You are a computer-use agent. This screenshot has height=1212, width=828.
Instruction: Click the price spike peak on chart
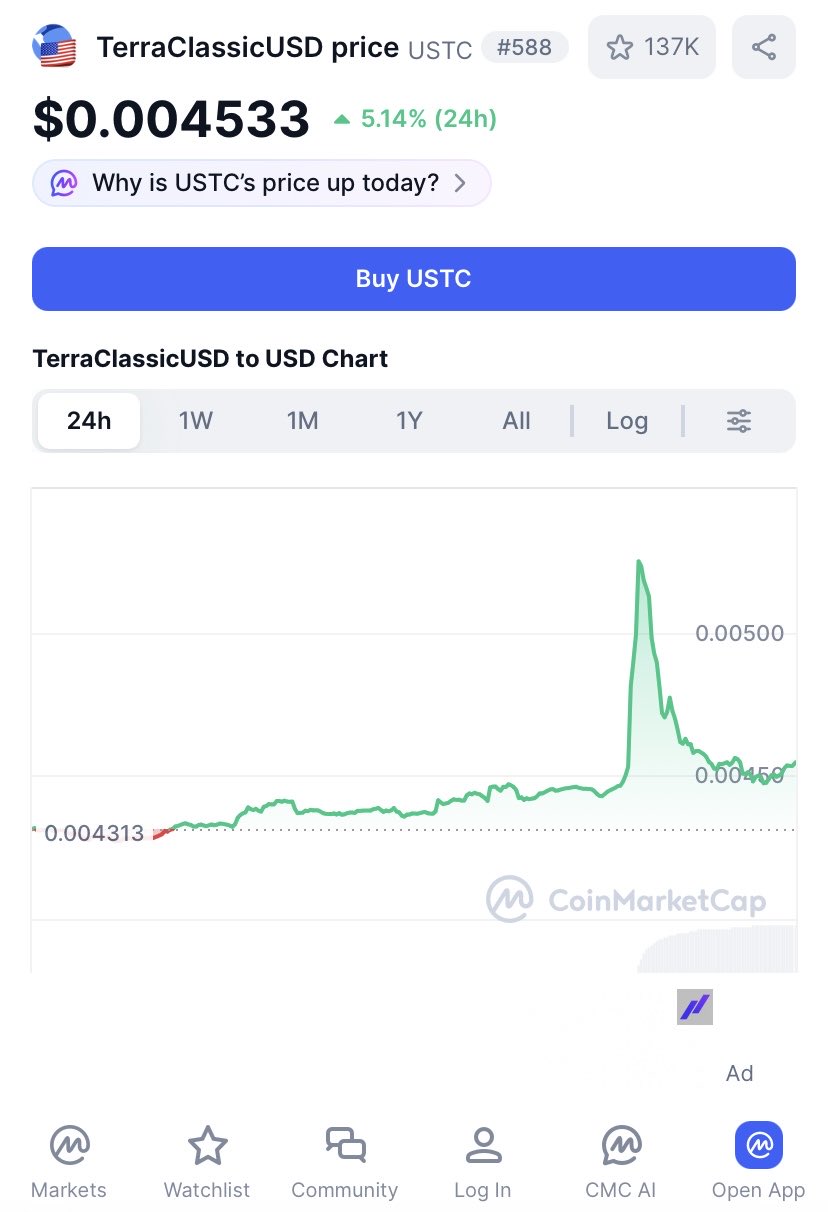(x=639, y=563)
